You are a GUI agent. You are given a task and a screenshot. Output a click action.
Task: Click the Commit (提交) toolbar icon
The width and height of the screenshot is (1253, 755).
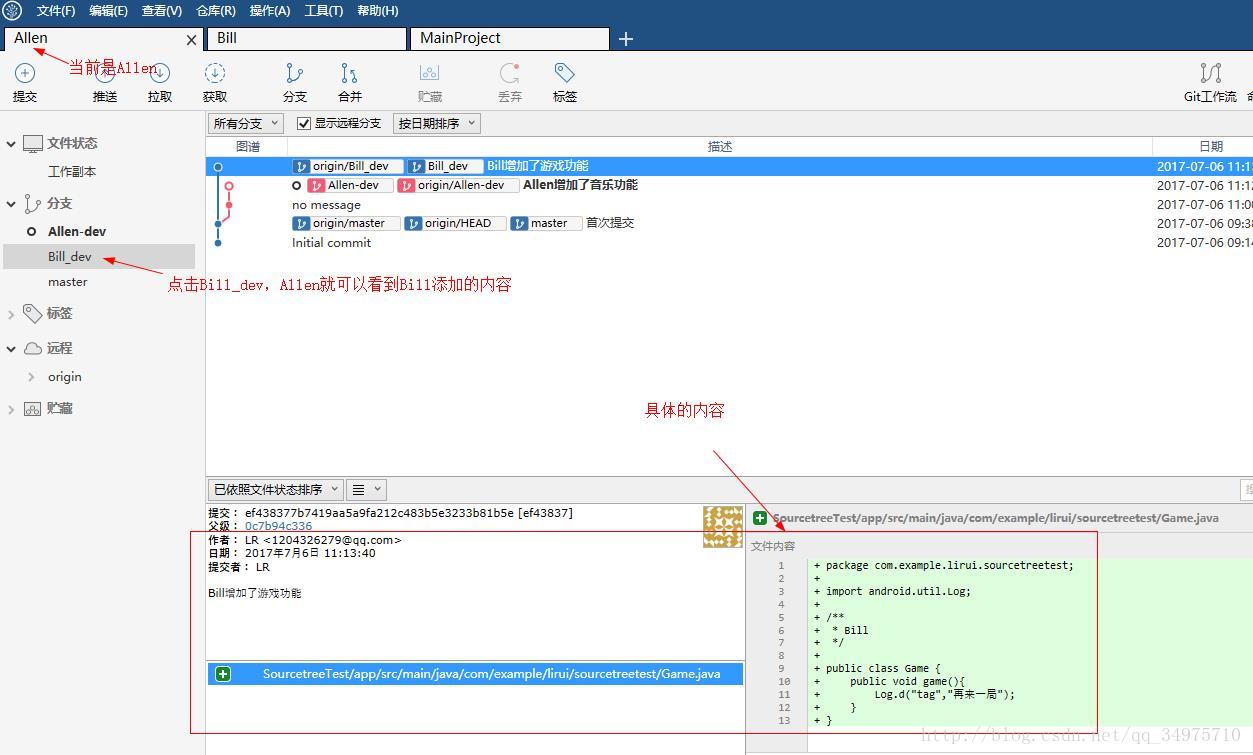25,73
